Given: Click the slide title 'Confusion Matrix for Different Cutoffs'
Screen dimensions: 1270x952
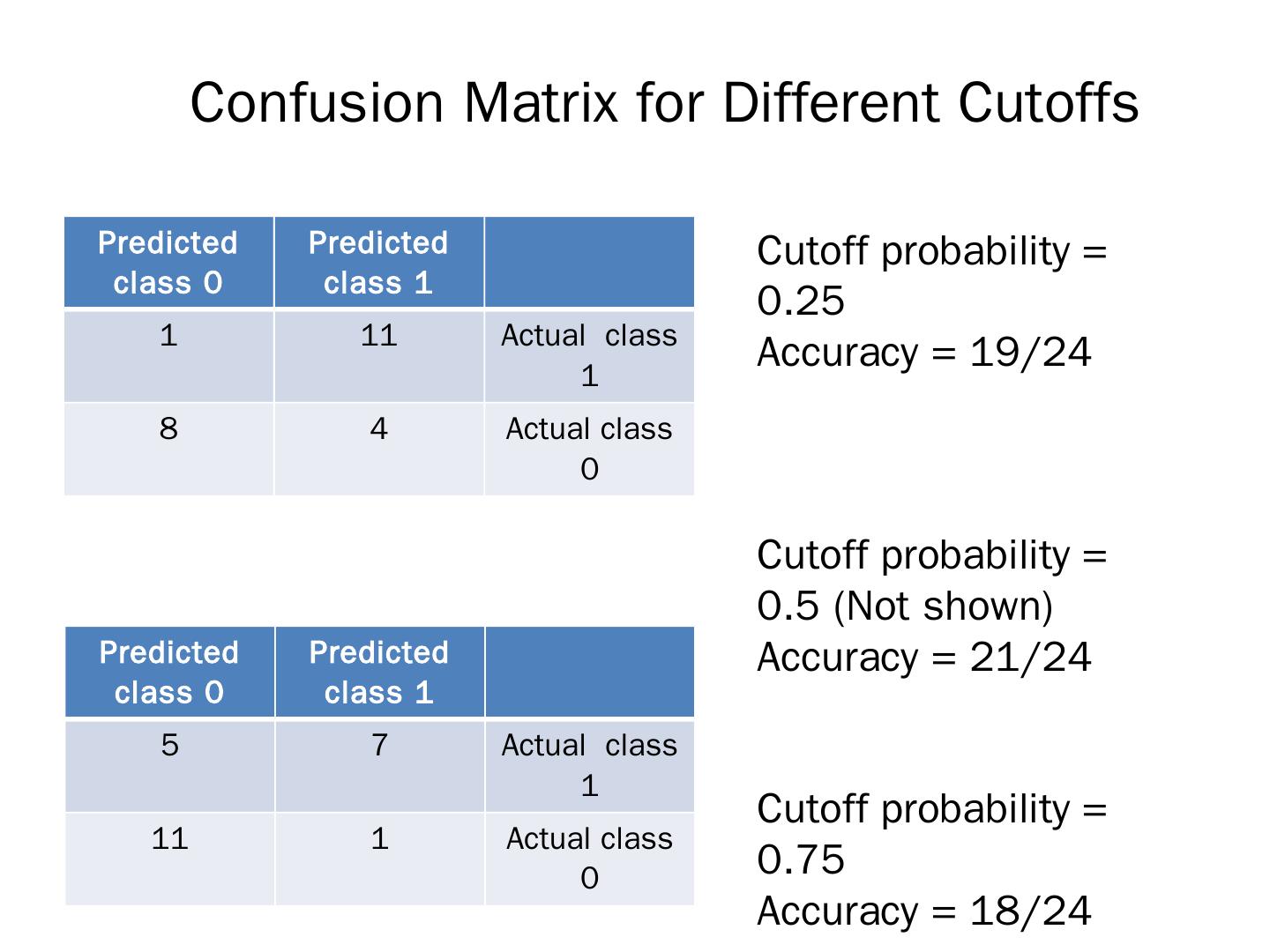Looking at the screenshot, I should pos(664,102).
